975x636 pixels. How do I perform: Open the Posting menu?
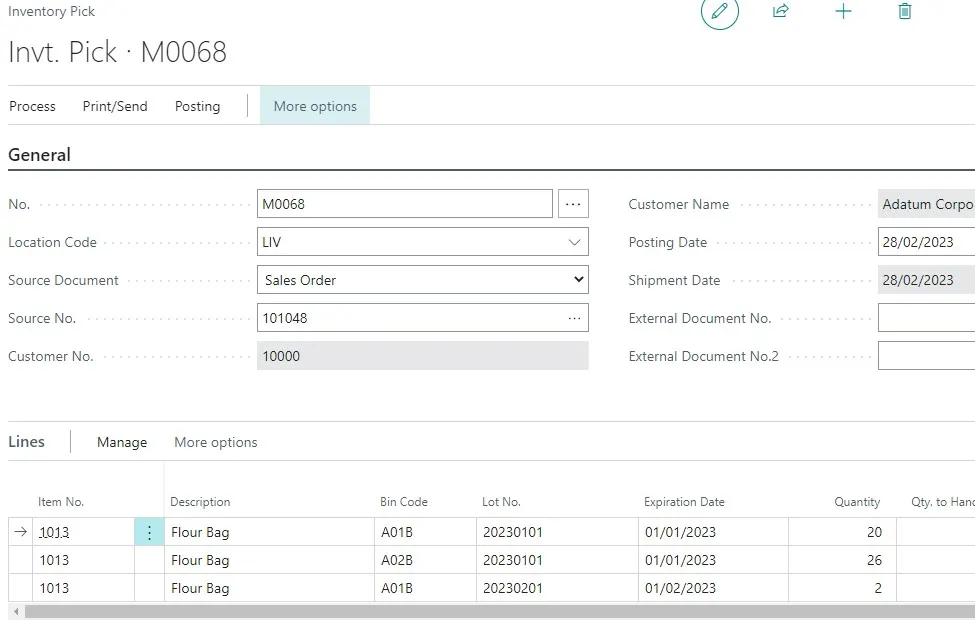197,106
